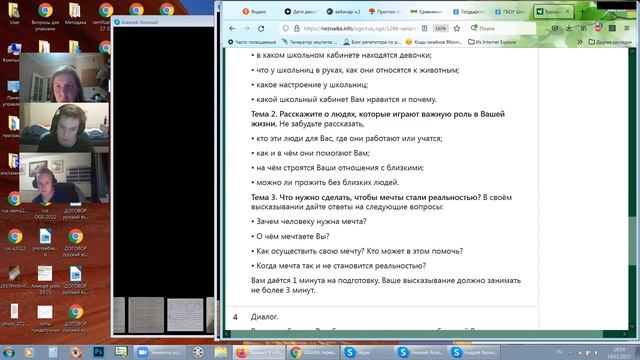The image size is (640, 360).
Task: Click the horizontal scrollbar left arrow
Action: [227, 334]
